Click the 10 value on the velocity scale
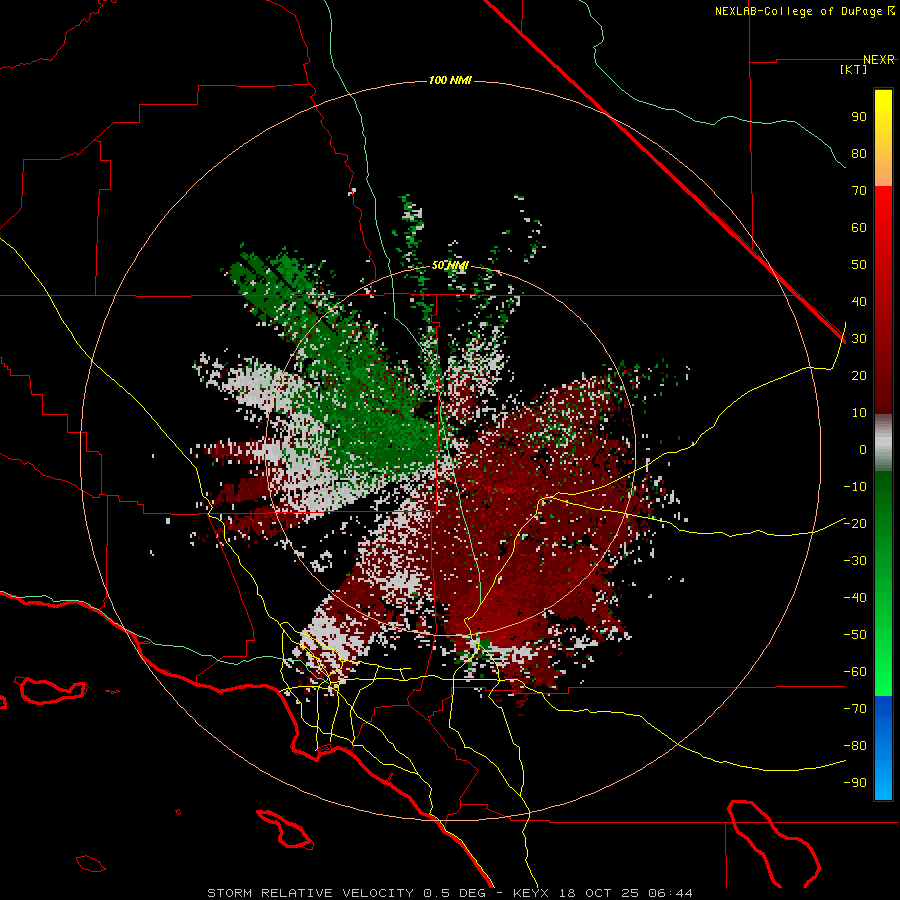The height and width of the screenshot is (900, 900). click(x=859, y=413)
